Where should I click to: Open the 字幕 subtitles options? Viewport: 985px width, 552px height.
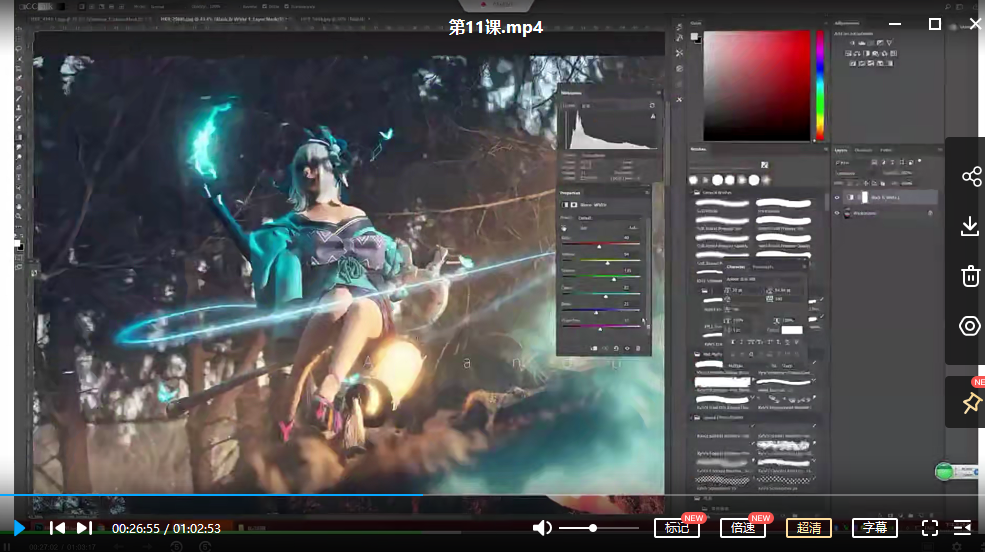coord(874,528)
